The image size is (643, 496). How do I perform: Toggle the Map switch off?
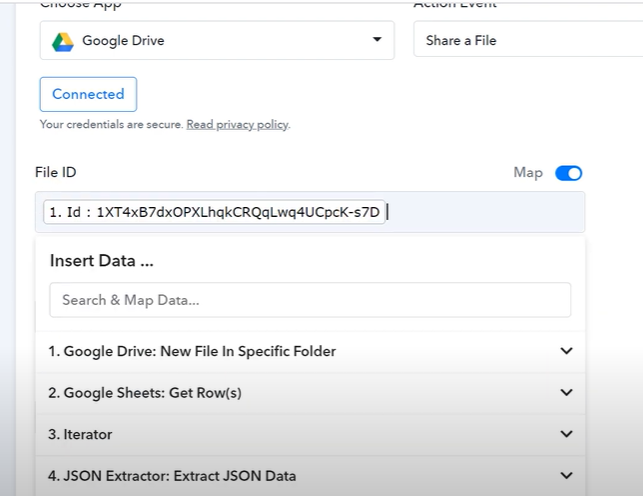[x=568, y=173]
